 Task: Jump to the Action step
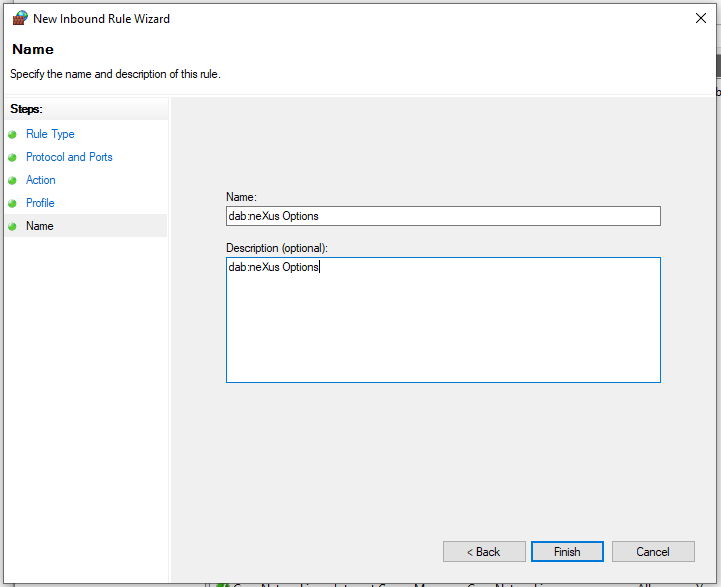[x=41, y=180]
